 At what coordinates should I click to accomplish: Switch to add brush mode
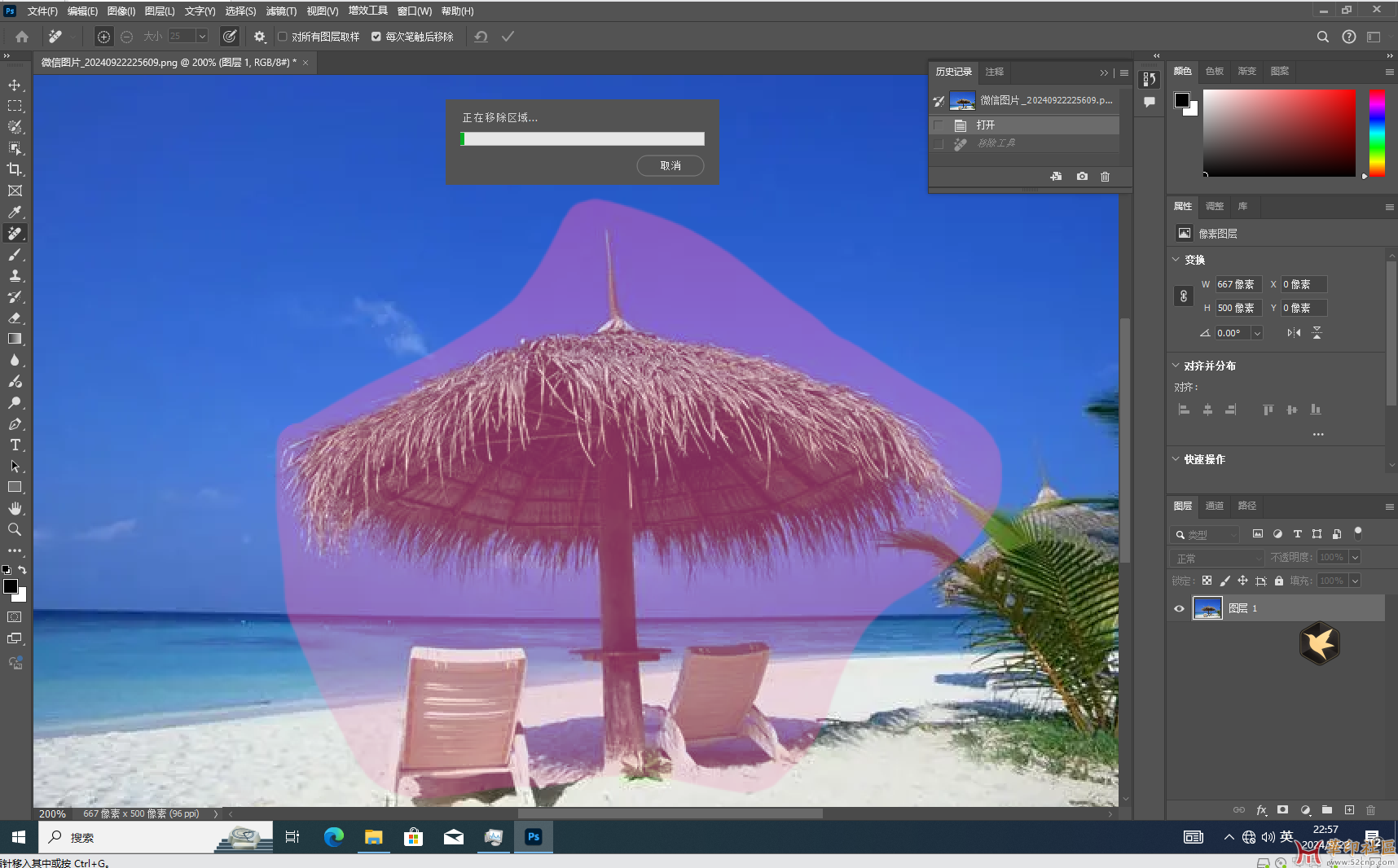103,37
